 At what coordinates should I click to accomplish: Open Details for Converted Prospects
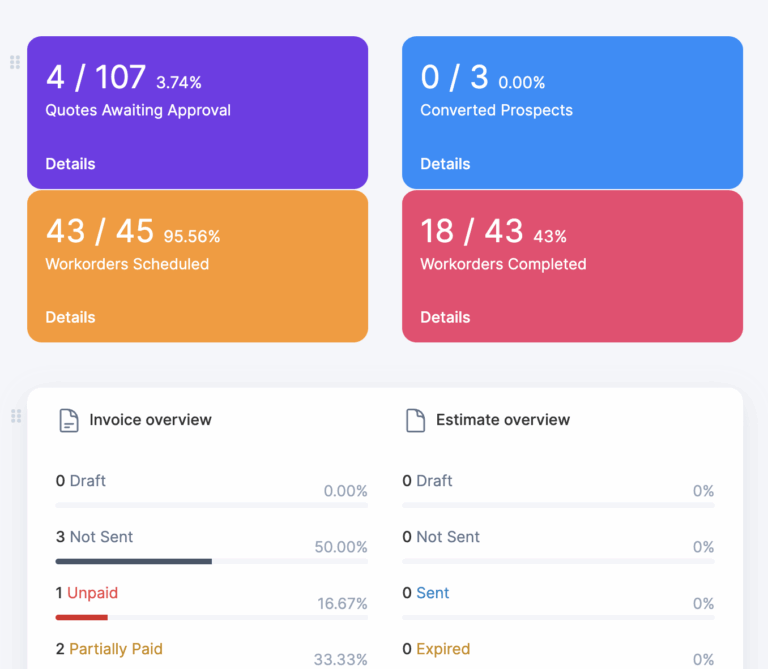pyautogui.click(x=445, y=164)
